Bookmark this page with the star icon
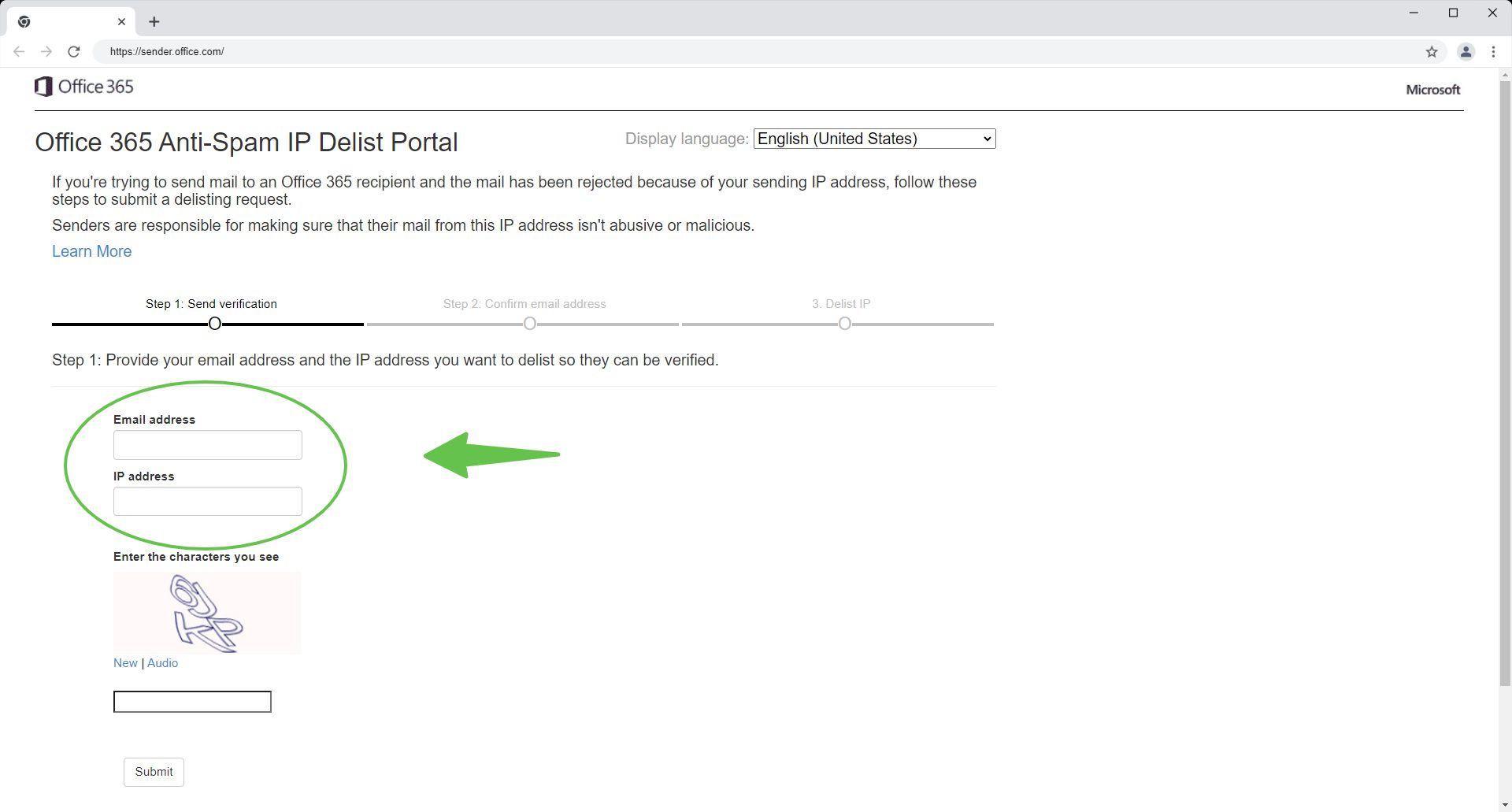The width and height of the screenshot is (1512, 812). click(1432, 52)
